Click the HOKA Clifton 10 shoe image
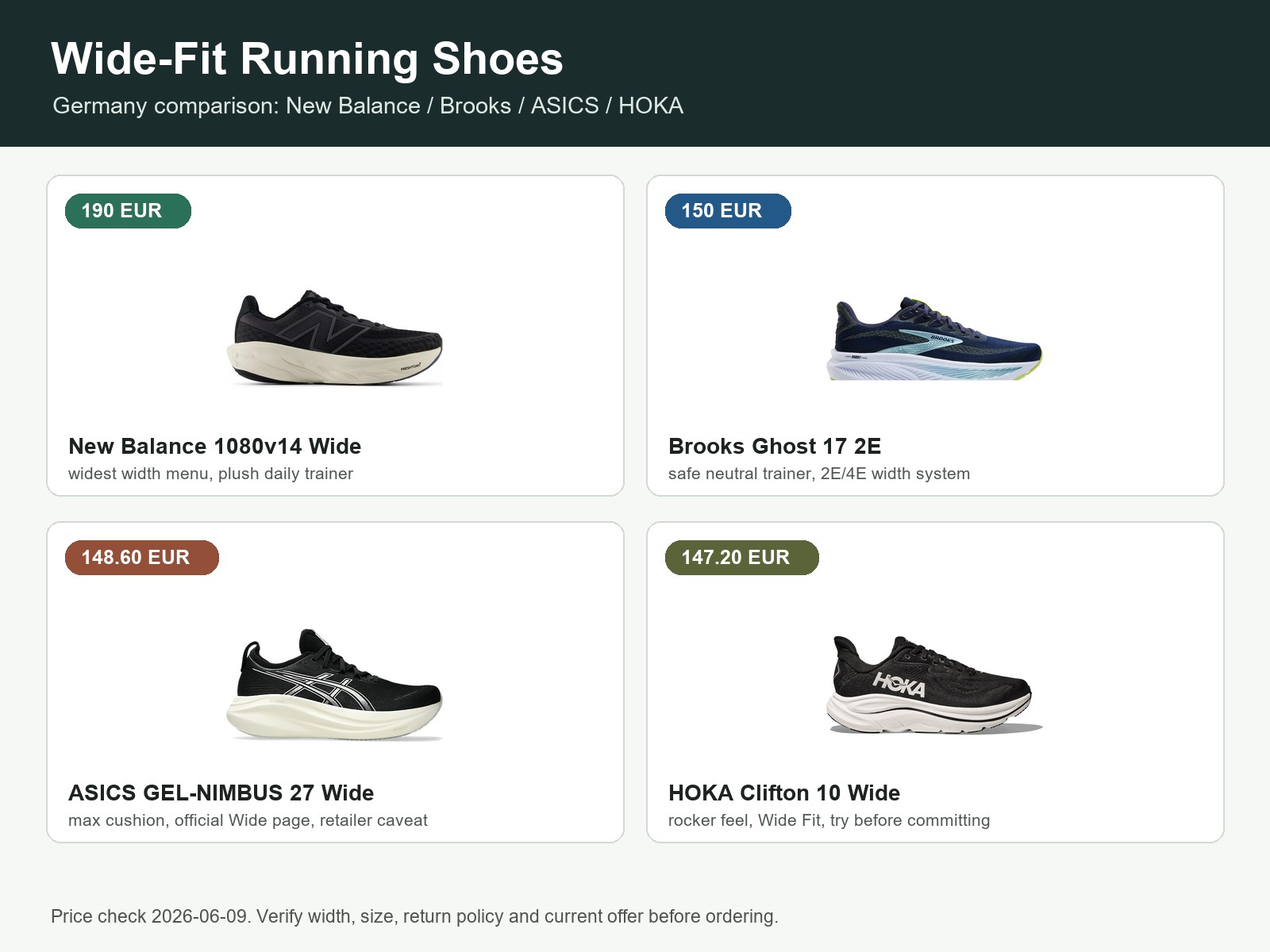Image resolution: width=1270 pixels, height=952 pixels. pos(935,685)
